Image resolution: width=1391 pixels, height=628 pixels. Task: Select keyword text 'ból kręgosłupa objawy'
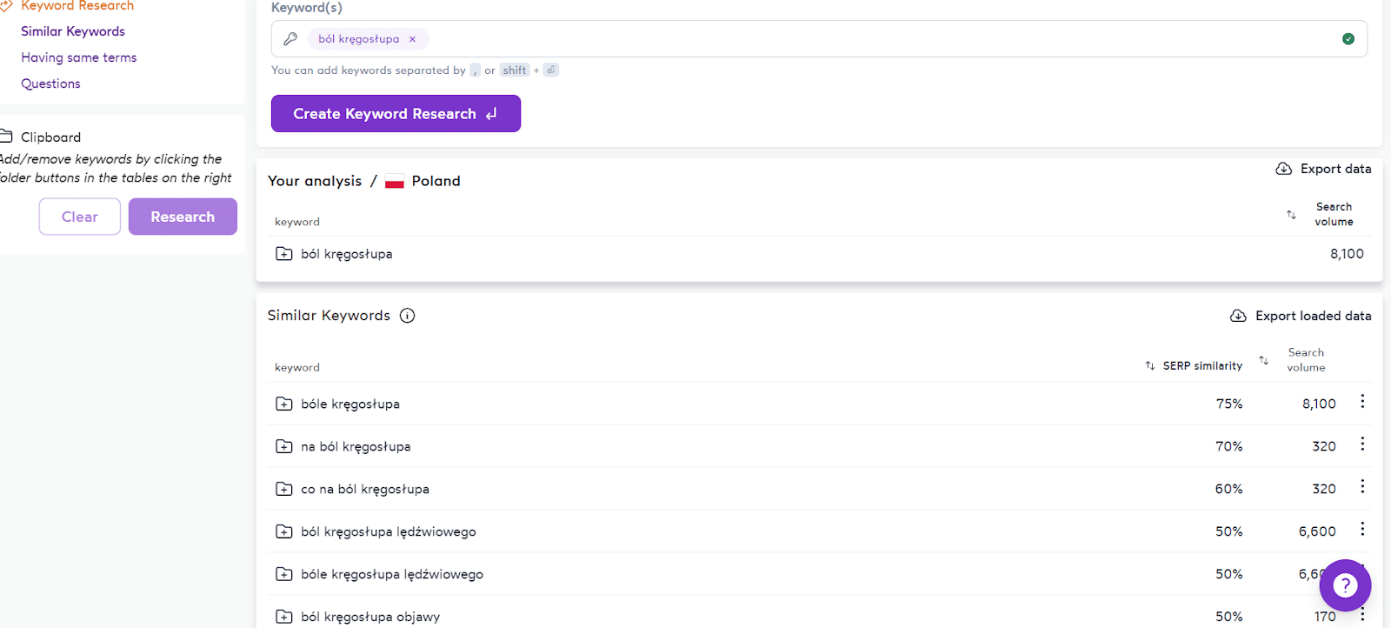[x=370, y=617]
